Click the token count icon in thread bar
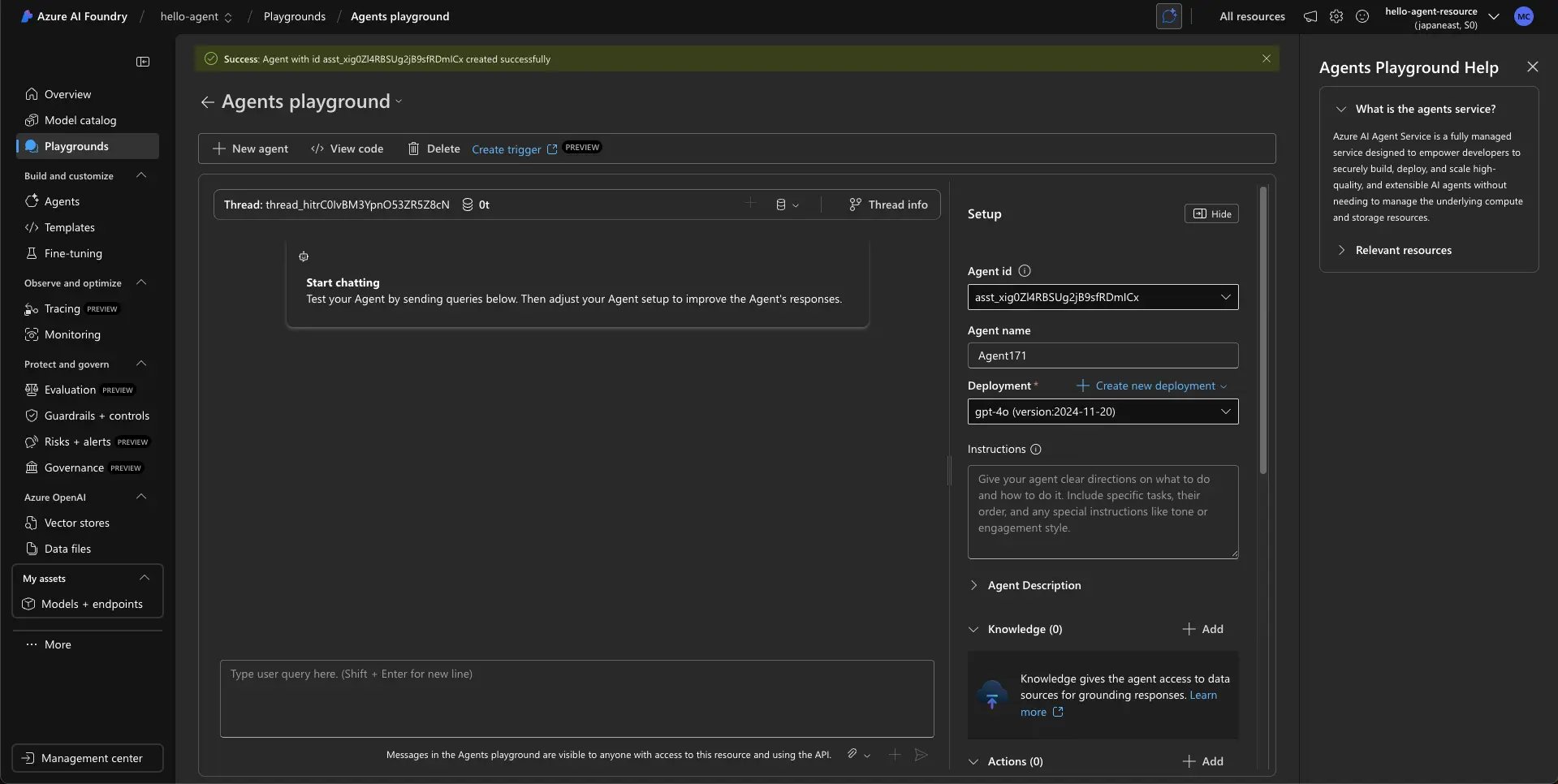The image size is (1558, 784). (468, 205)
